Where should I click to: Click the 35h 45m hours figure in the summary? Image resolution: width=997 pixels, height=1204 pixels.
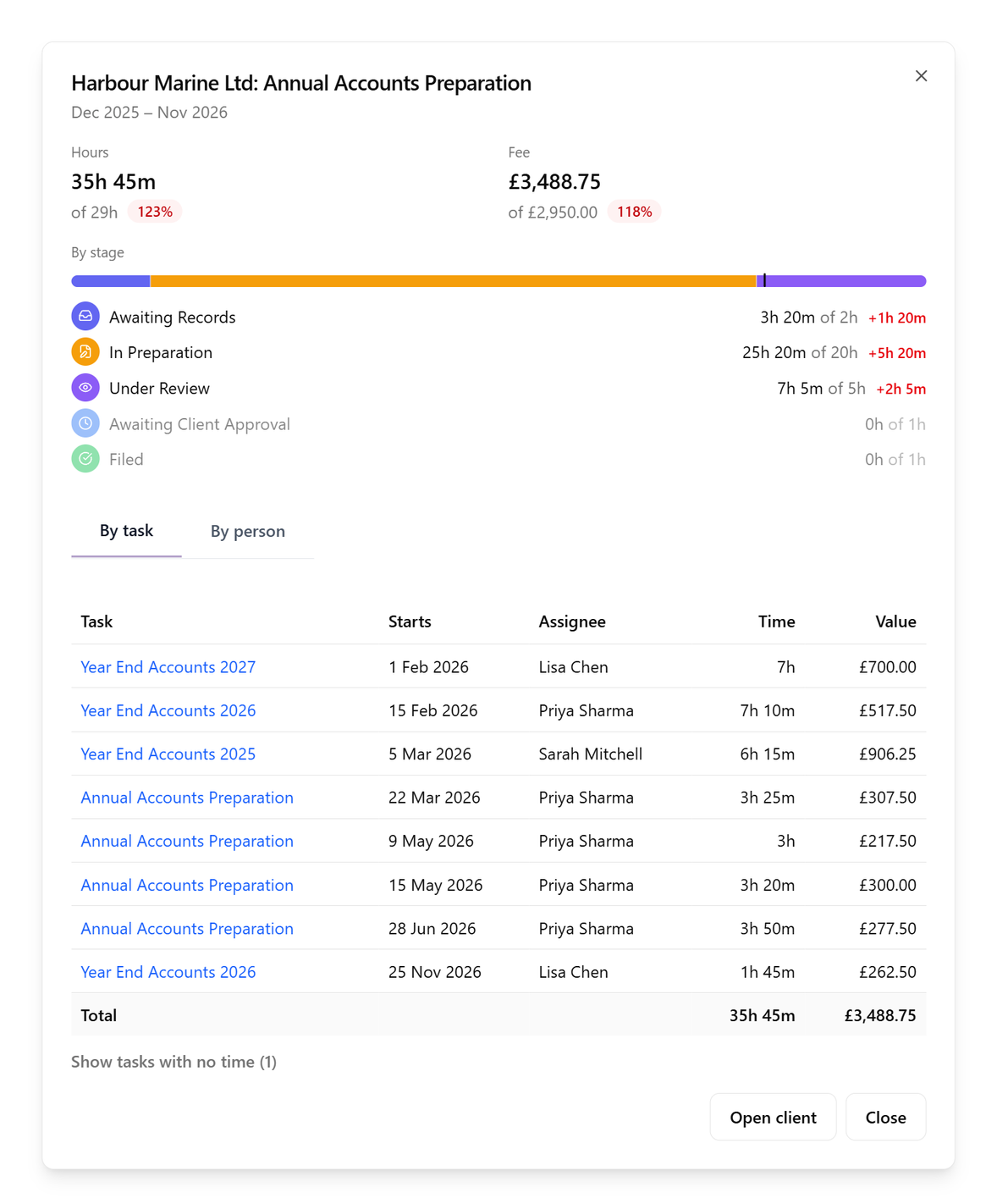tap(113, 182)
